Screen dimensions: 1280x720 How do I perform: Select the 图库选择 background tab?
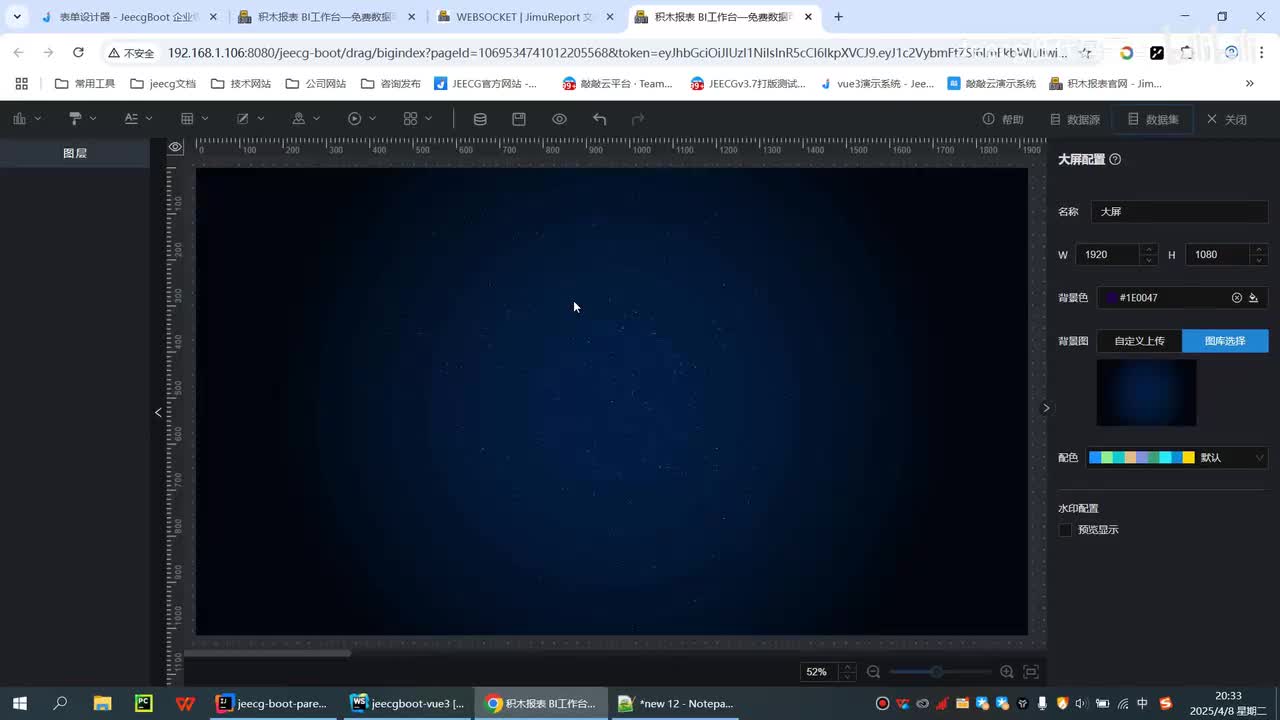(1225, 341)
